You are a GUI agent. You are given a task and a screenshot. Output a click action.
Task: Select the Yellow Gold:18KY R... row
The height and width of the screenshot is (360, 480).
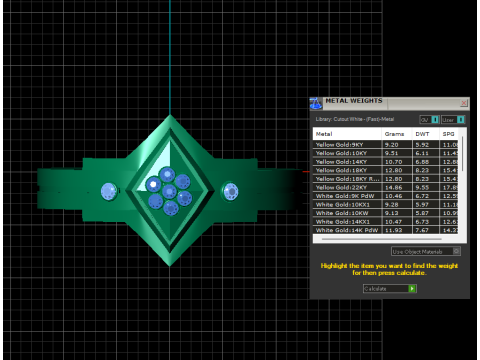386,179
